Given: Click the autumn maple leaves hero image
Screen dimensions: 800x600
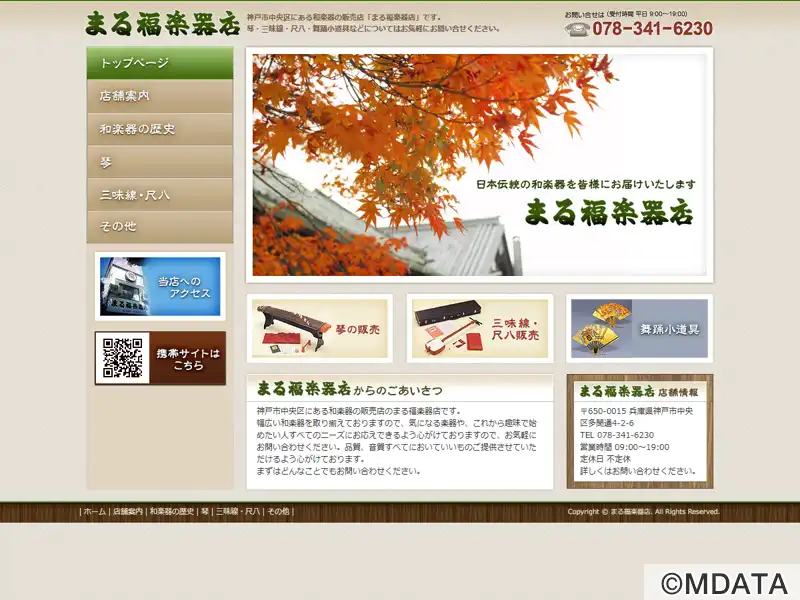Looking at the screenshot, I should pyautogui.click(x=479, y=165).
